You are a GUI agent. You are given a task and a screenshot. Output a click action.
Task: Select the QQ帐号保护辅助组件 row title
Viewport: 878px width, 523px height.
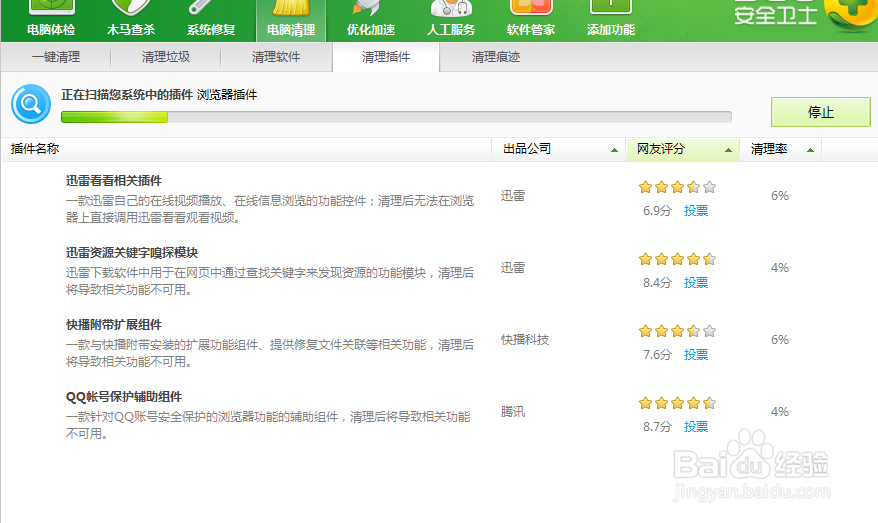(124, 397)
